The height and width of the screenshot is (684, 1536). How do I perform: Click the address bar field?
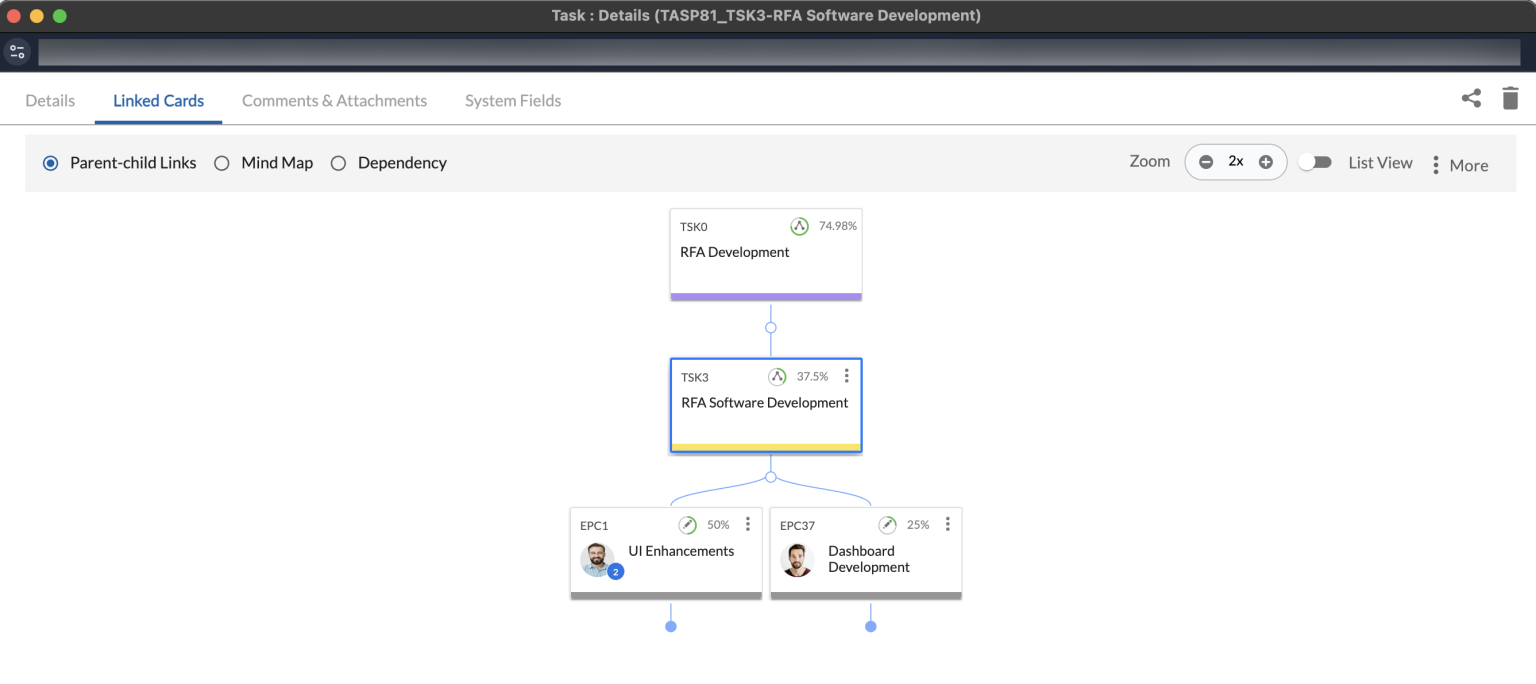779,52
